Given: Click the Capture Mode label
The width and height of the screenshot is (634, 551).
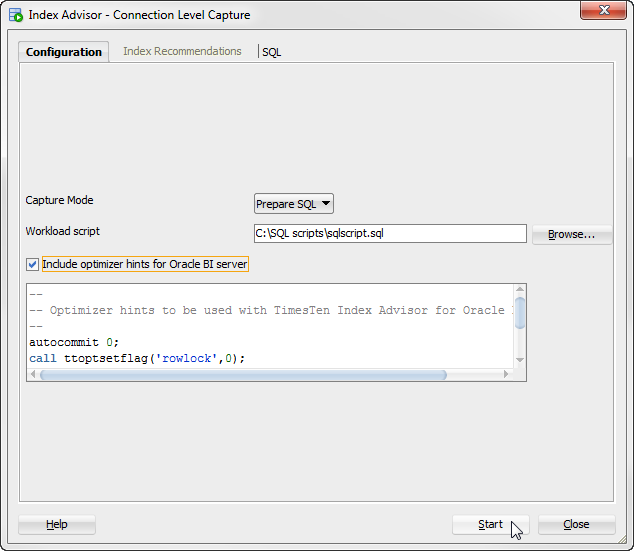Looking at the screenshot, I should coord(59,200).
